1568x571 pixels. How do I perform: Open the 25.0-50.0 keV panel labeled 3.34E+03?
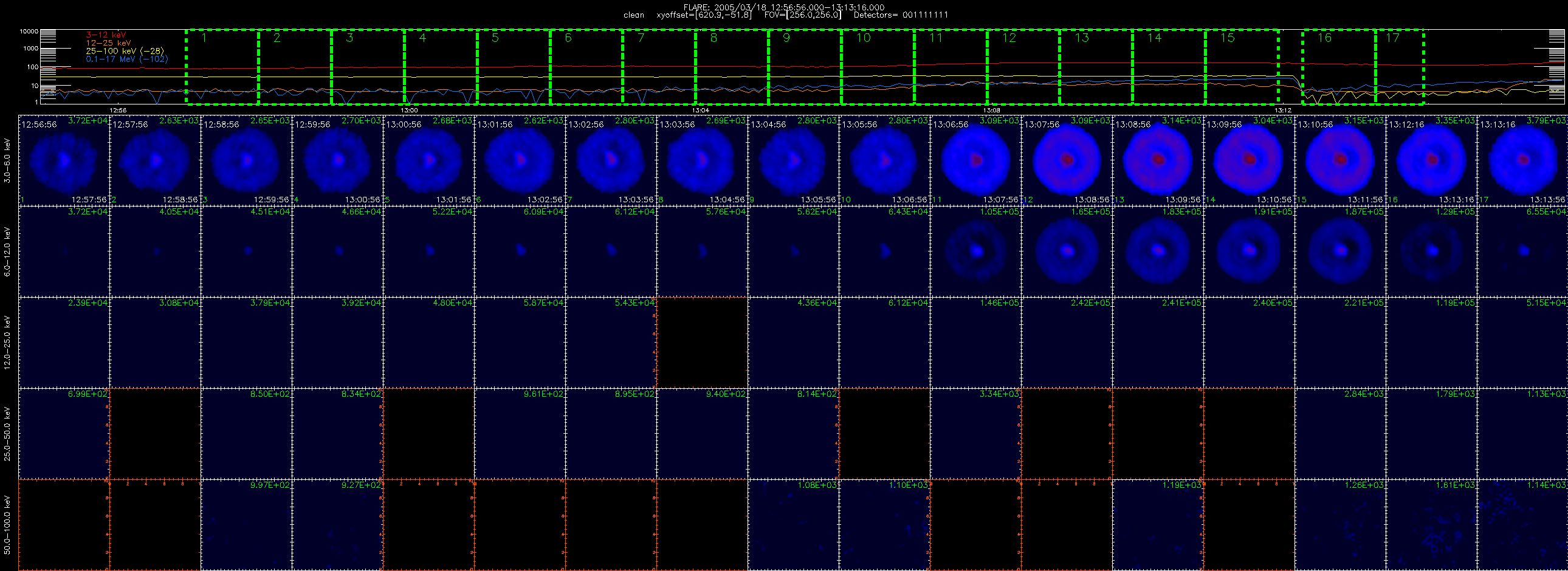(x=975, y=434)
